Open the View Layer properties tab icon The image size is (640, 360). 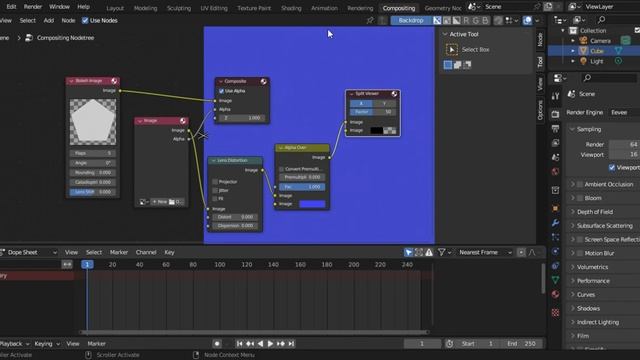pos(555,143)
